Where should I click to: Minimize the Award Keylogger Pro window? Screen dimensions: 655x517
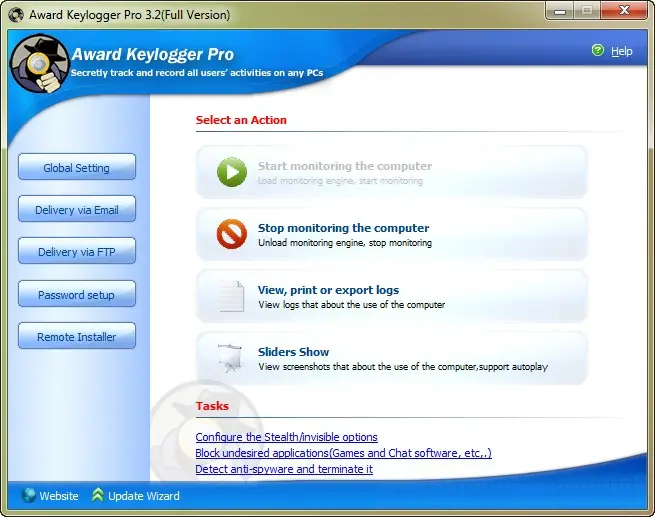[x=560, y=11]
